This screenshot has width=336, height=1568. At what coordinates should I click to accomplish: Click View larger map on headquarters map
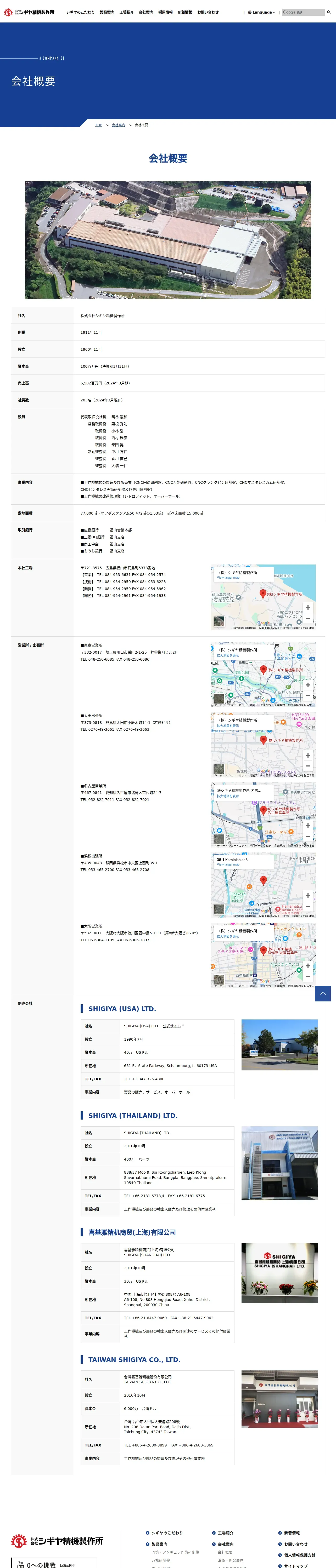point(228,578)
